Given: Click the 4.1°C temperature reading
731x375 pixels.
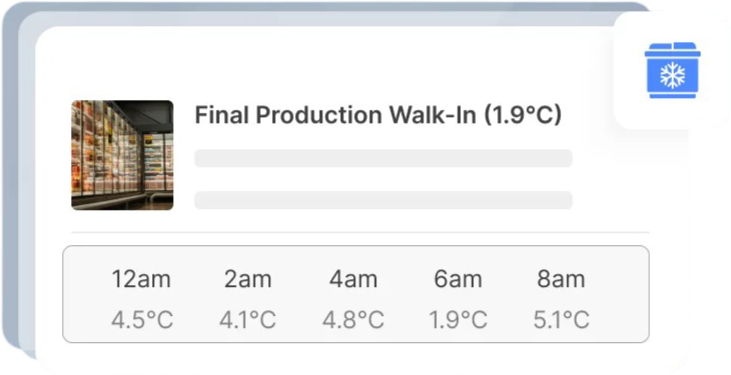Looking at the screenshot, I should pos(248,320).
